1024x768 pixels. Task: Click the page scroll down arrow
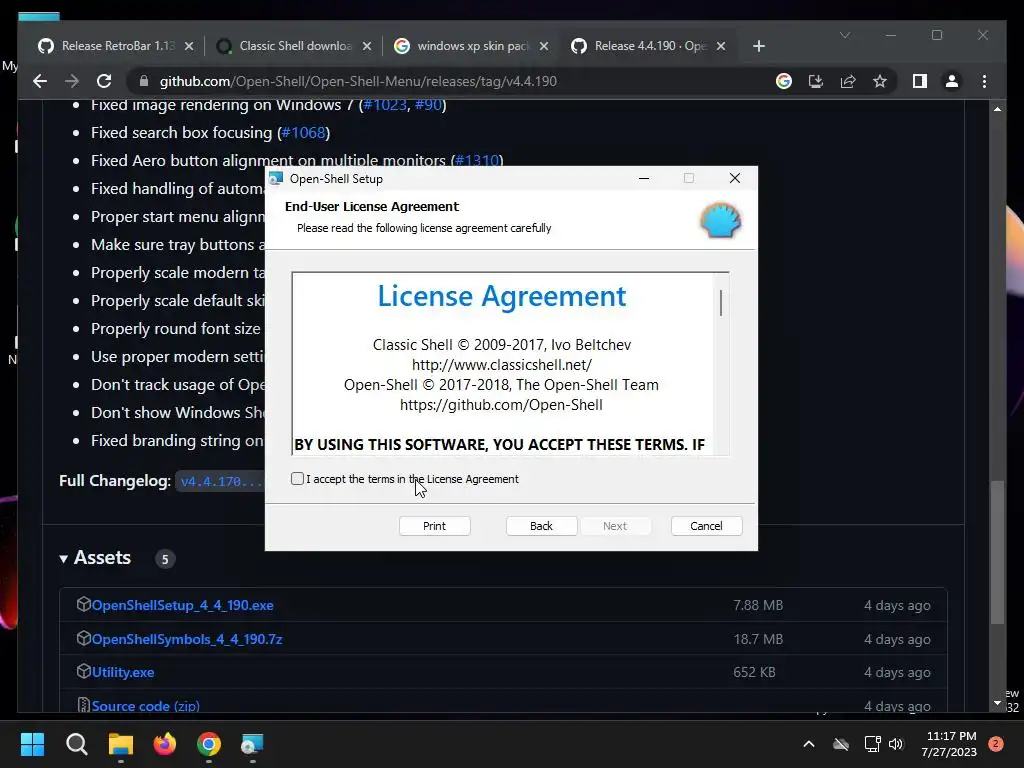[x=997, y=703]
